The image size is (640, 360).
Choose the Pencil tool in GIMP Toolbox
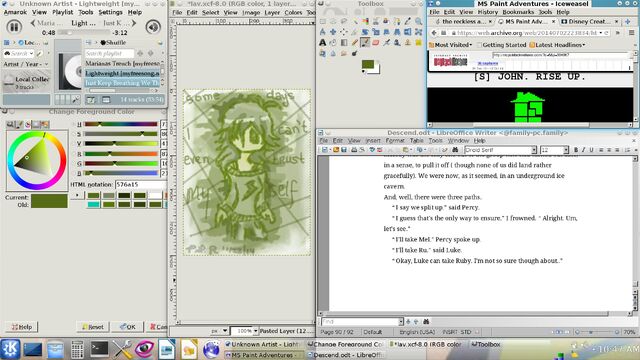tap(354, 42)
